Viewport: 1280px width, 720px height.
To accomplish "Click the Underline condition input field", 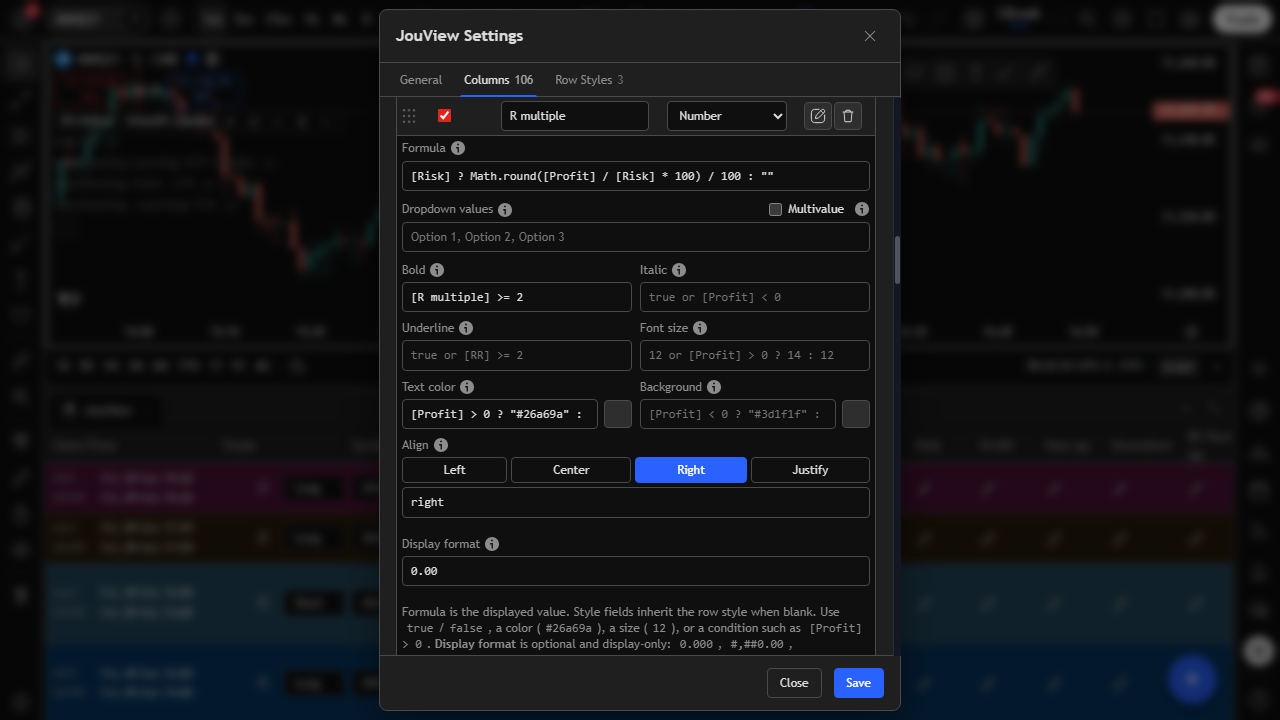I will pos(517,355).
